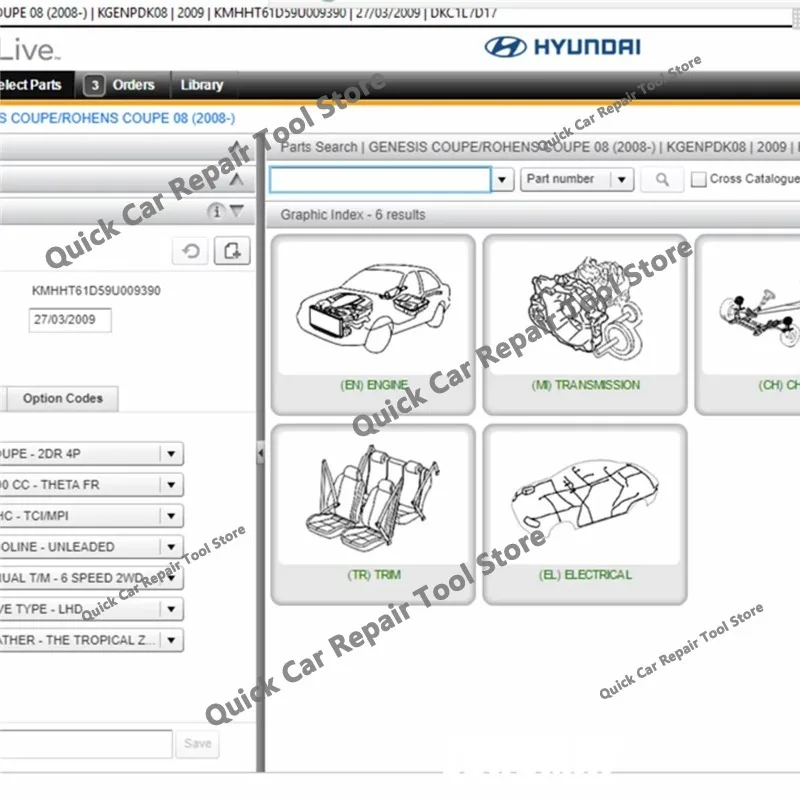Open the Part number search type dropdown
Viewport: 800px width, 800px height.
577,180
